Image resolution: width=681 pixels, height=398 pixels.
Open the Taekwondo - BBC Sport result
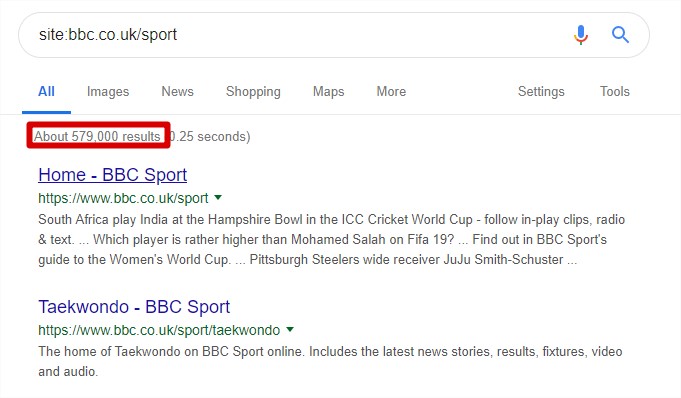click(134, 307)
